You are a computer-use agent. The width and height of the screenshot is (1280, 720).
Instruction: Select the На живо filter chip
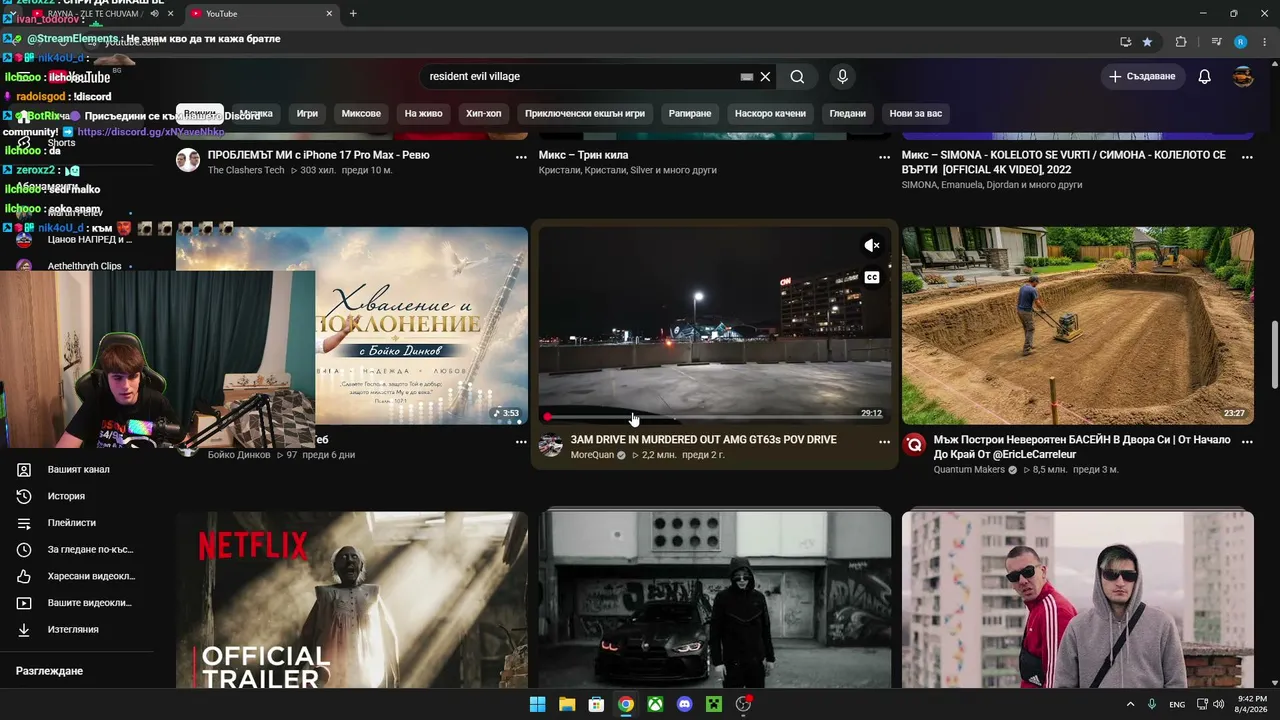(423, 113)
